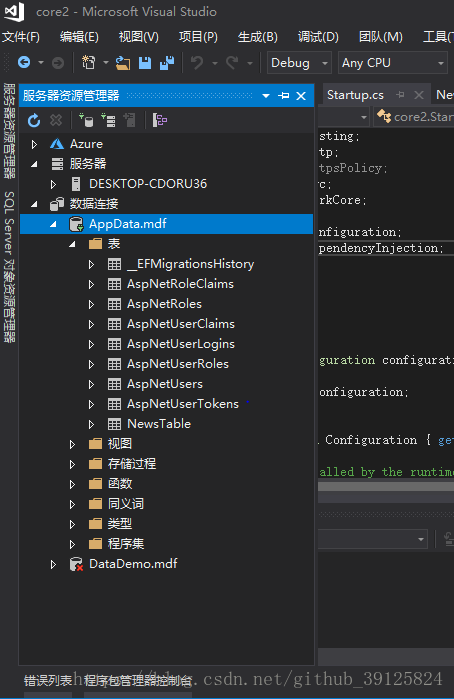The width and height of the screenshot is (454, 699).
Task: Click the NewsTable table grid icon
Action: coord(114,424)
